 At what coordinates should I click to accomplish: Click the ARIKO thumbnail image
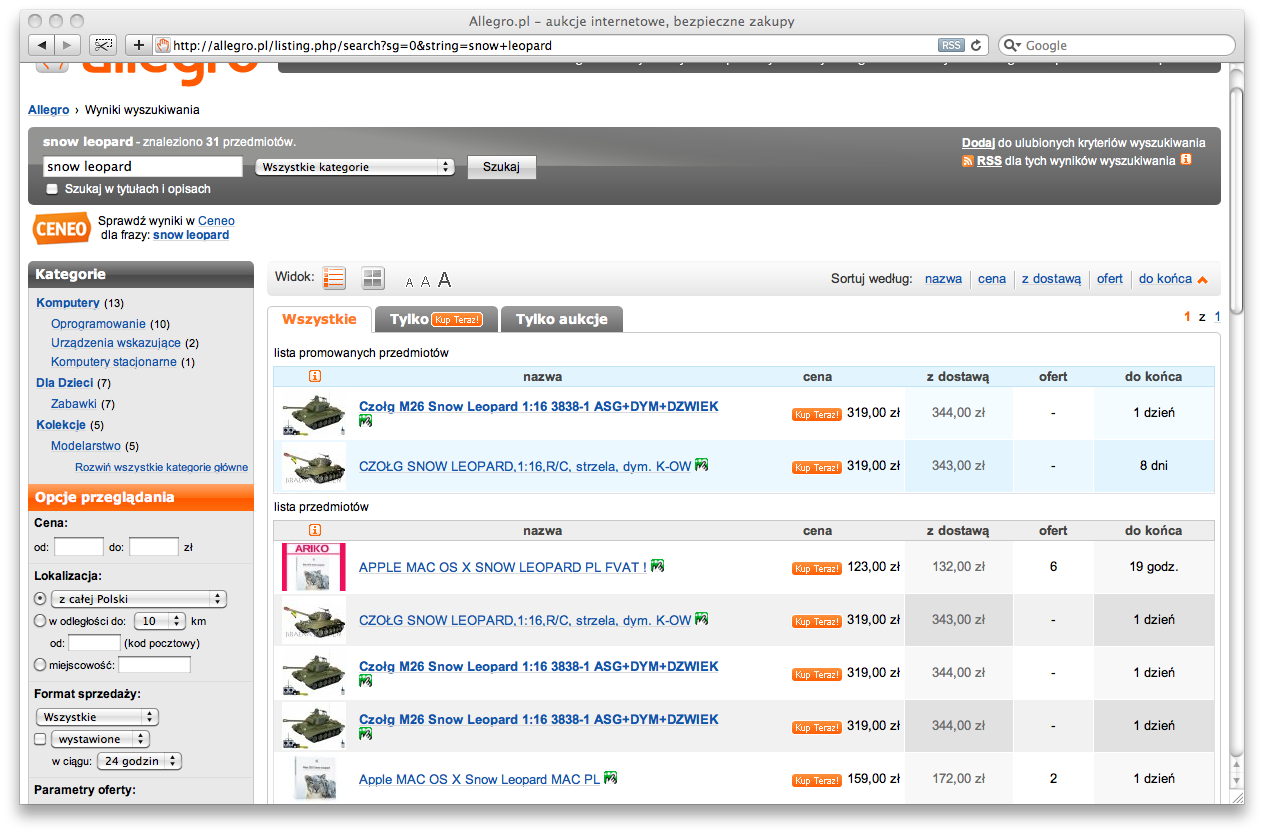click(314, 567)
